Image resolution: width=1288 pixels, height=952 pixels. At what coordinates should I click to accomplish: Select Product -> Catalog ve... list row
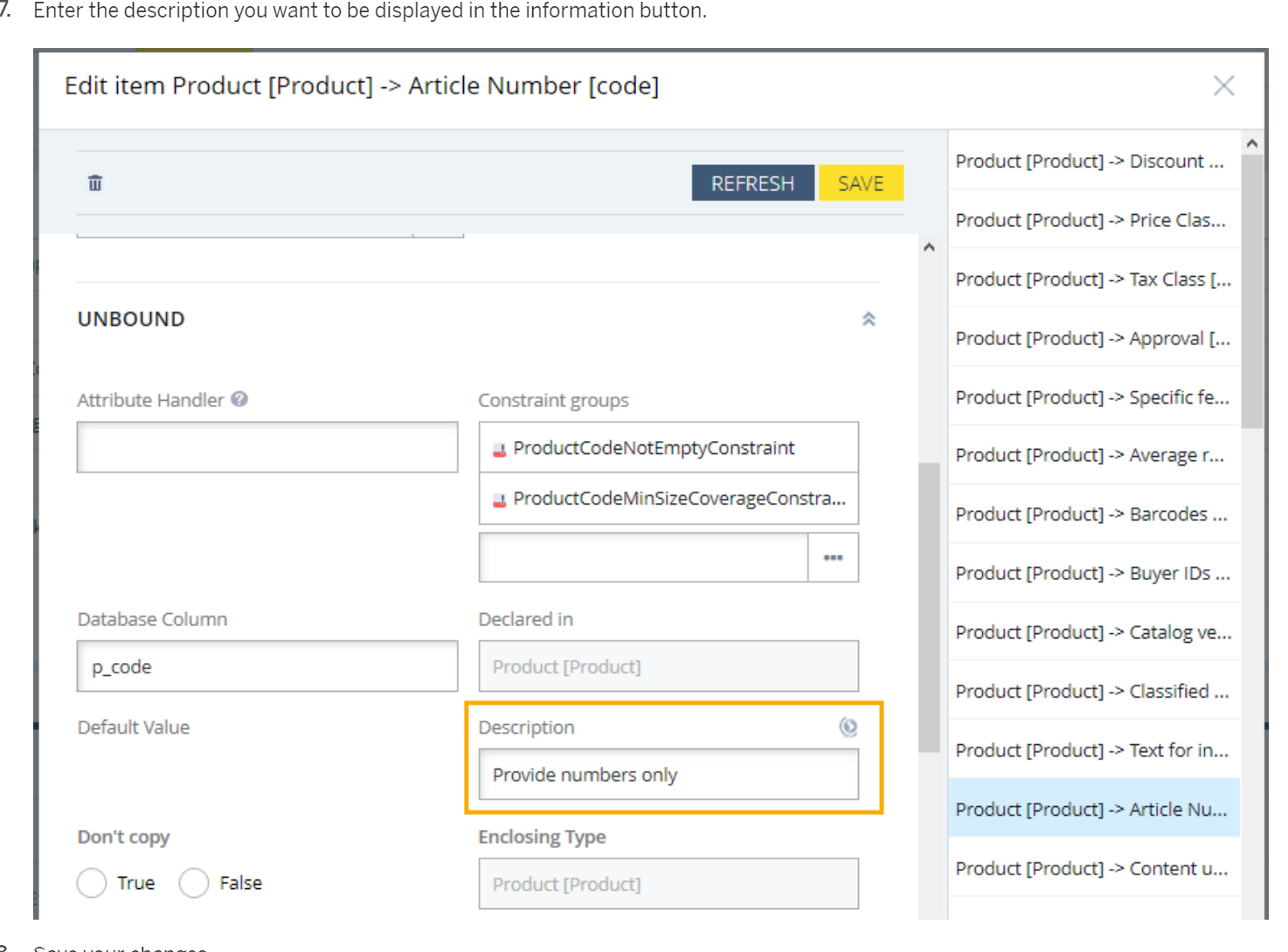tap(1094, 631)
